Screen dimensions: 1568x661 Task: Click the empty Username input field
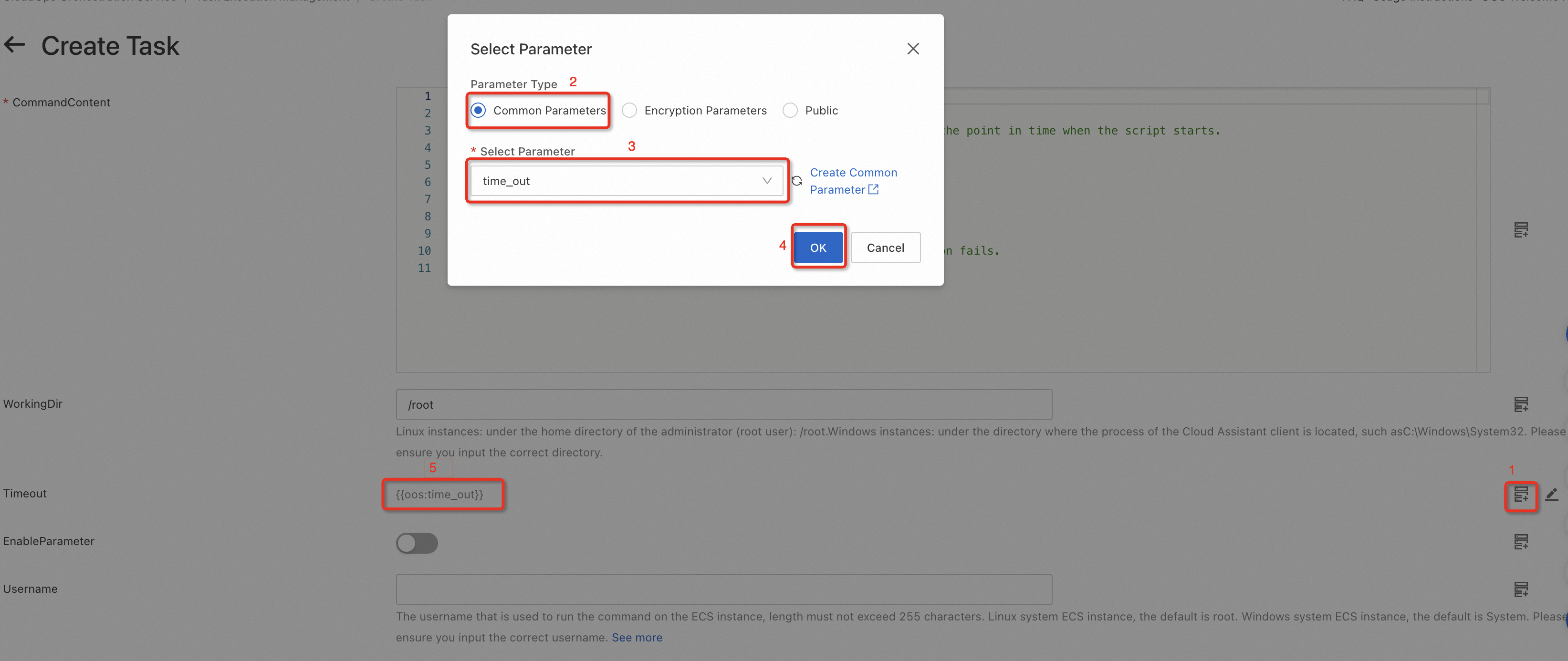point(723,589)
